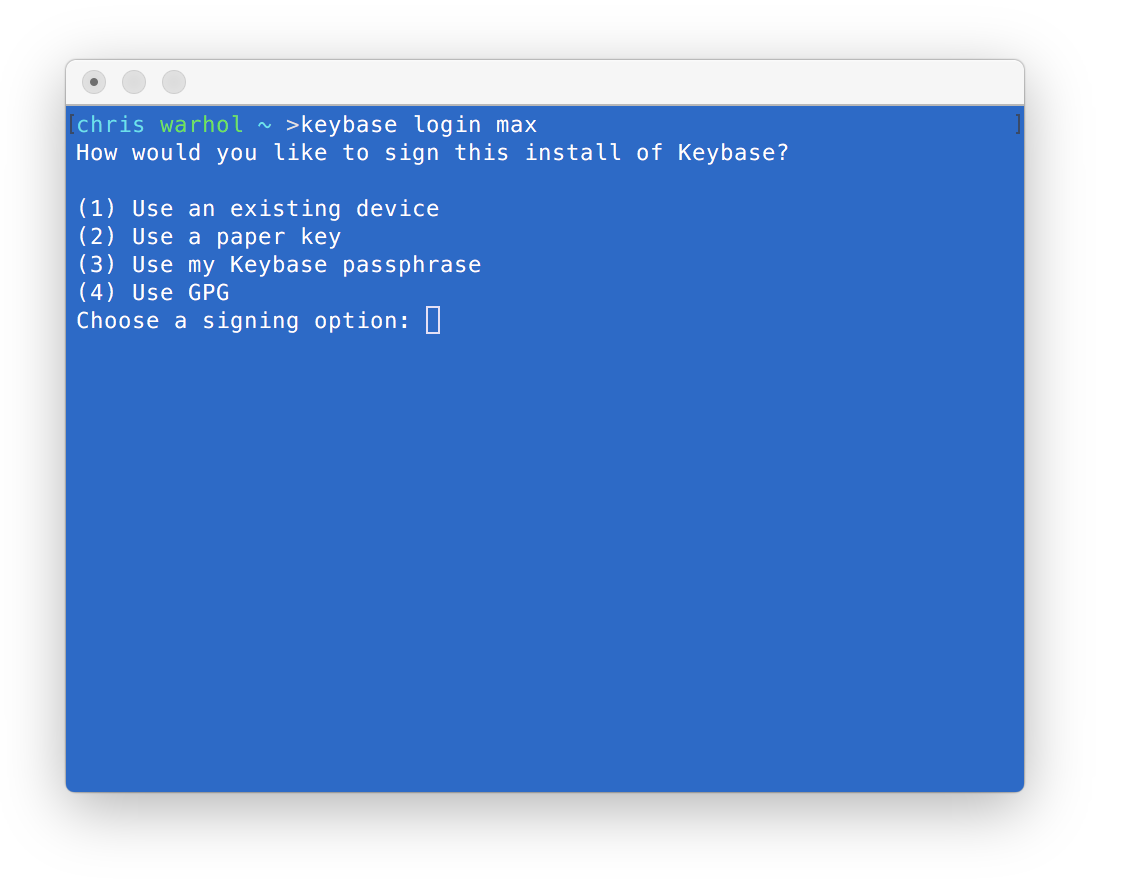Click the right bracket marker on the command line

(1018, 124)
